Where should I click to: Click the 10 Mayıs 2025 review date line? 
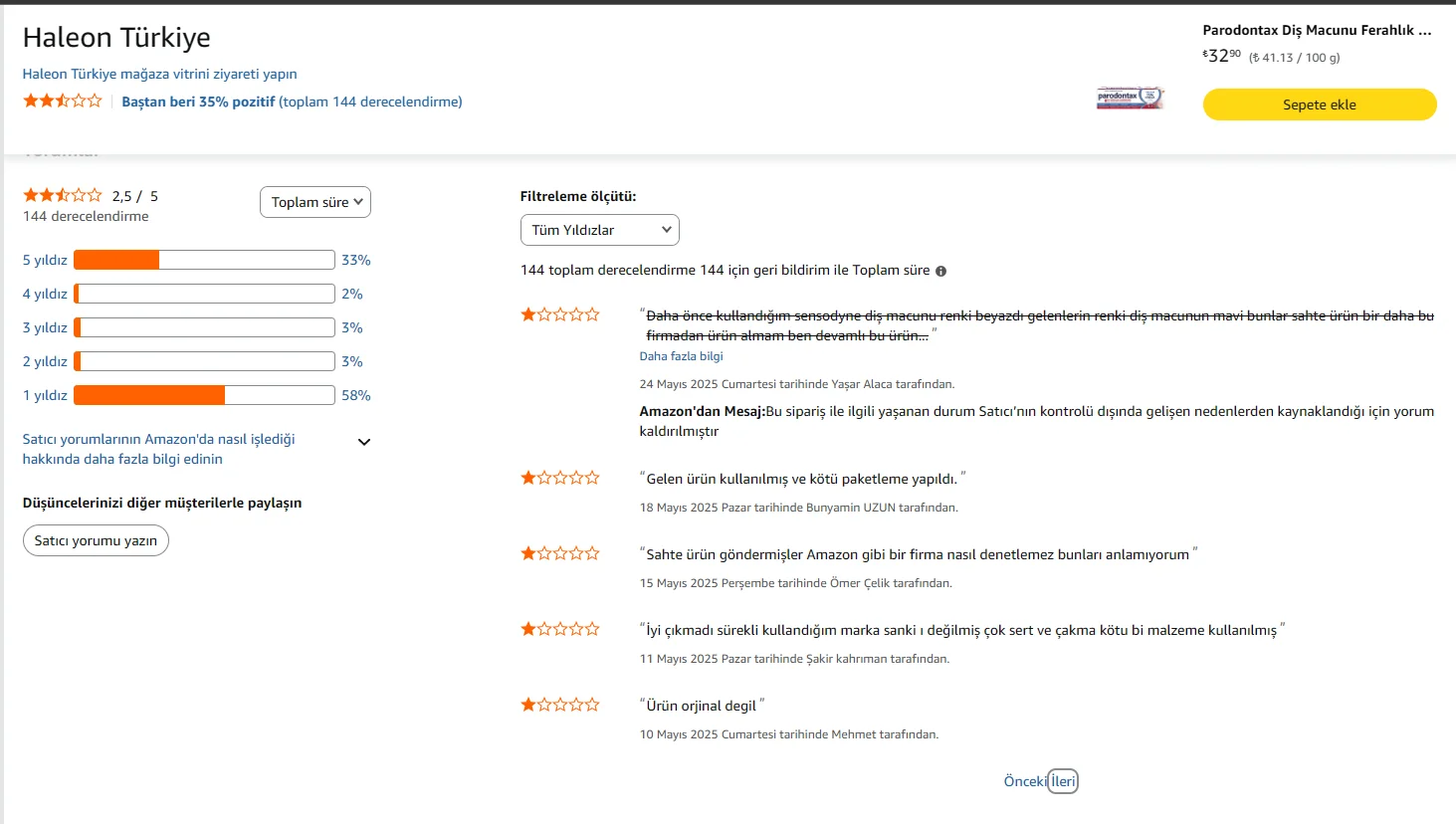click(789, 734)
